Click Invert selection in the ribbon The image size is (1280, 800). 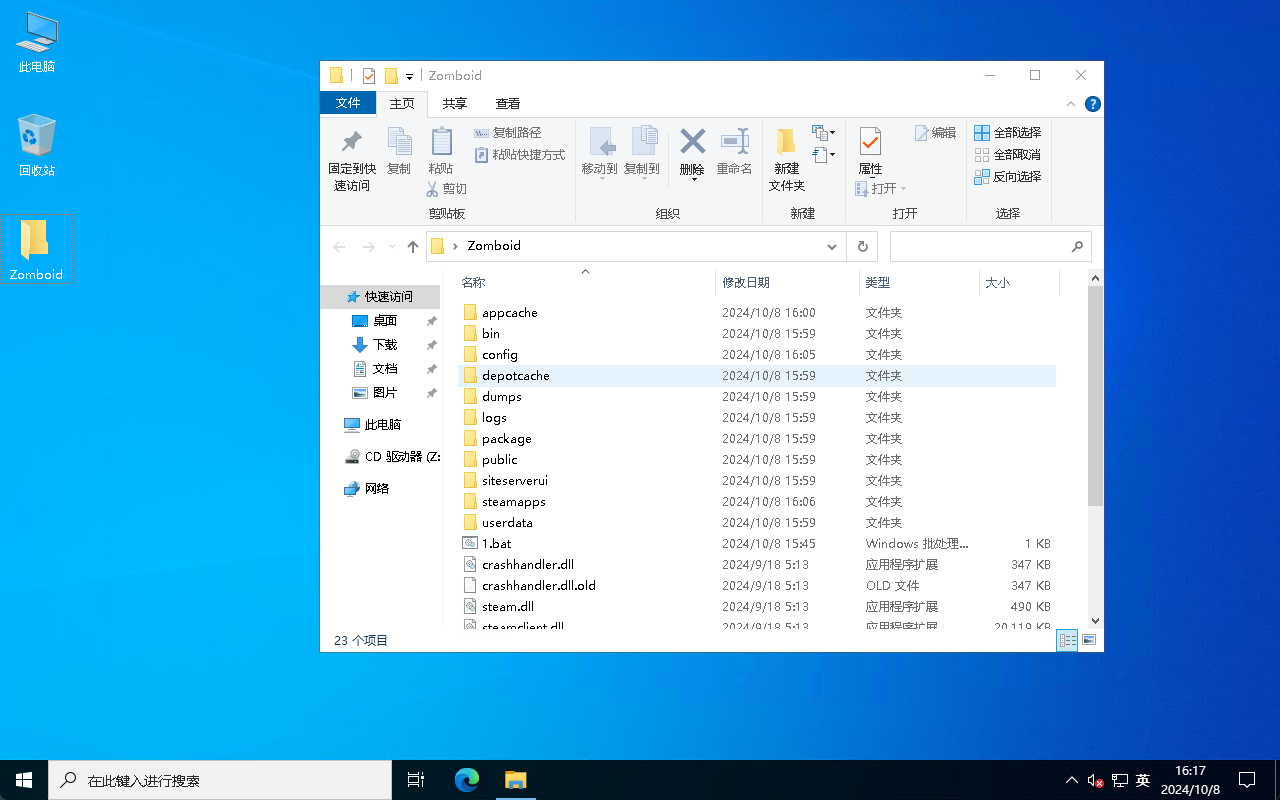pyautogui.click(x=1007, y=176)
